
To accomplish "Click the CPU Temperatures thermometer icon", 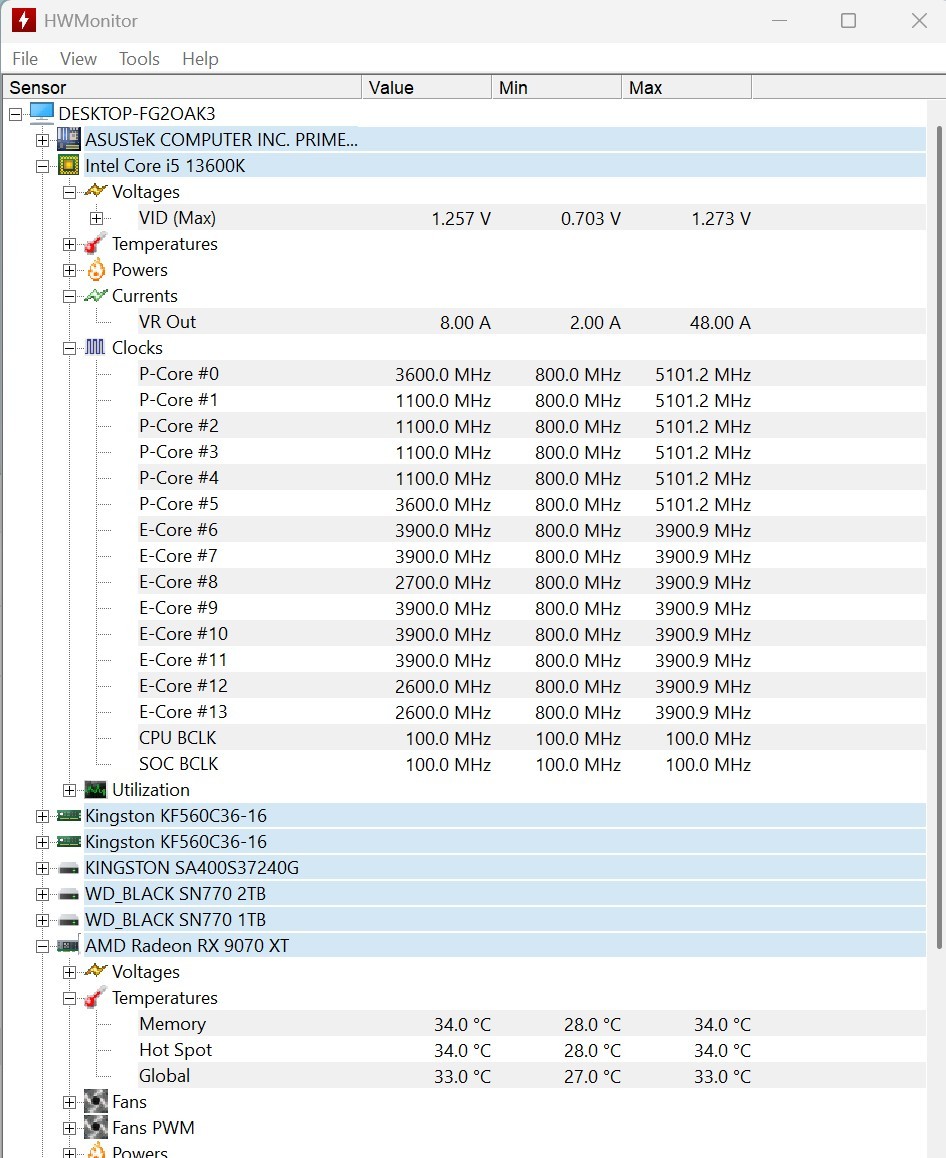I will (x=95, y=243).
